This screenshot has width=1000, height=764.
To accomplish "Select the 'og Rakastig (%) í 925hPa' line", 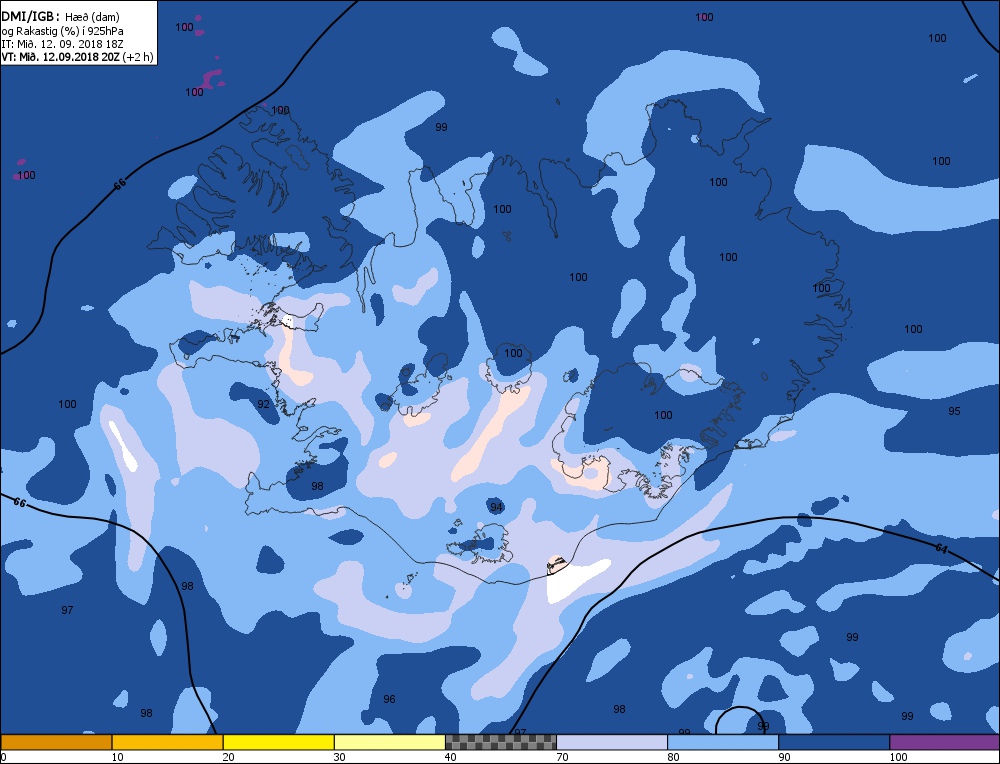I will coord(62,31).
